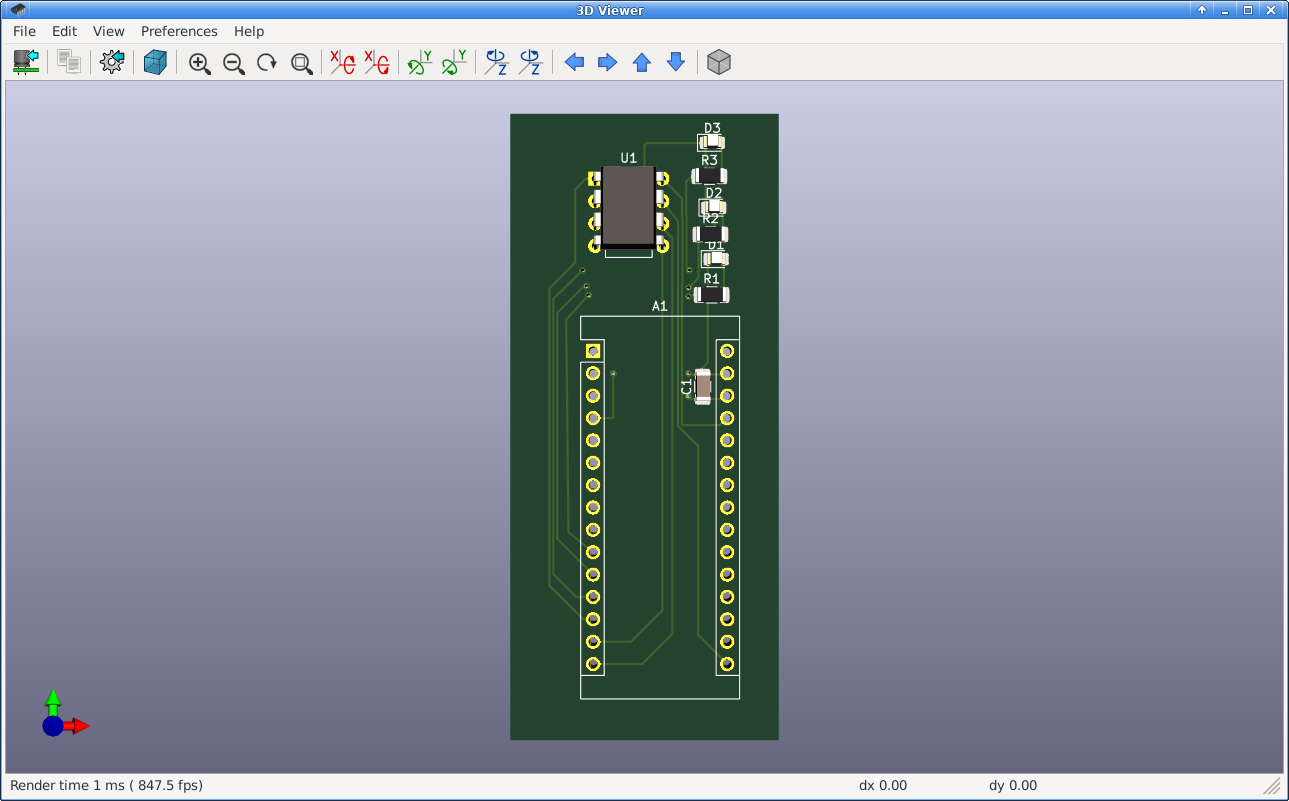Click the title bar up-arrow shade button
The height and width of the screenshot is (801, 1289).
click(x=1202, y=10)
